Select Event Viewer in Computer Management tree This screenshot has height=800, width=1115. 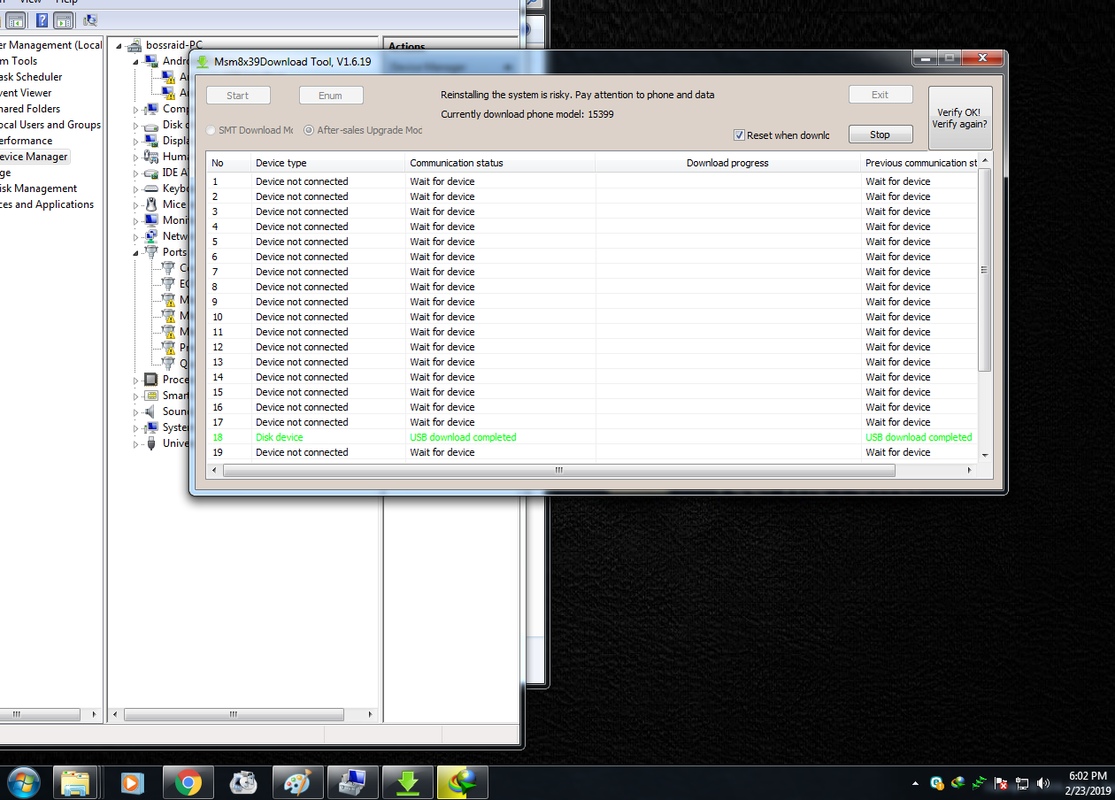[26, 93]
